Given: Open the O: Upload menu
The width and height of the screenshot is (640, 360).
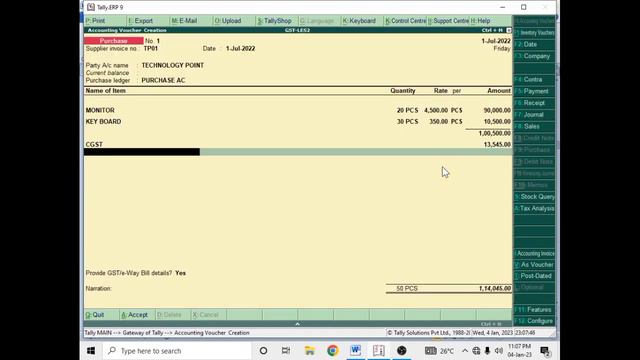Looking at the screenshot, I should (x=233, y=21).
